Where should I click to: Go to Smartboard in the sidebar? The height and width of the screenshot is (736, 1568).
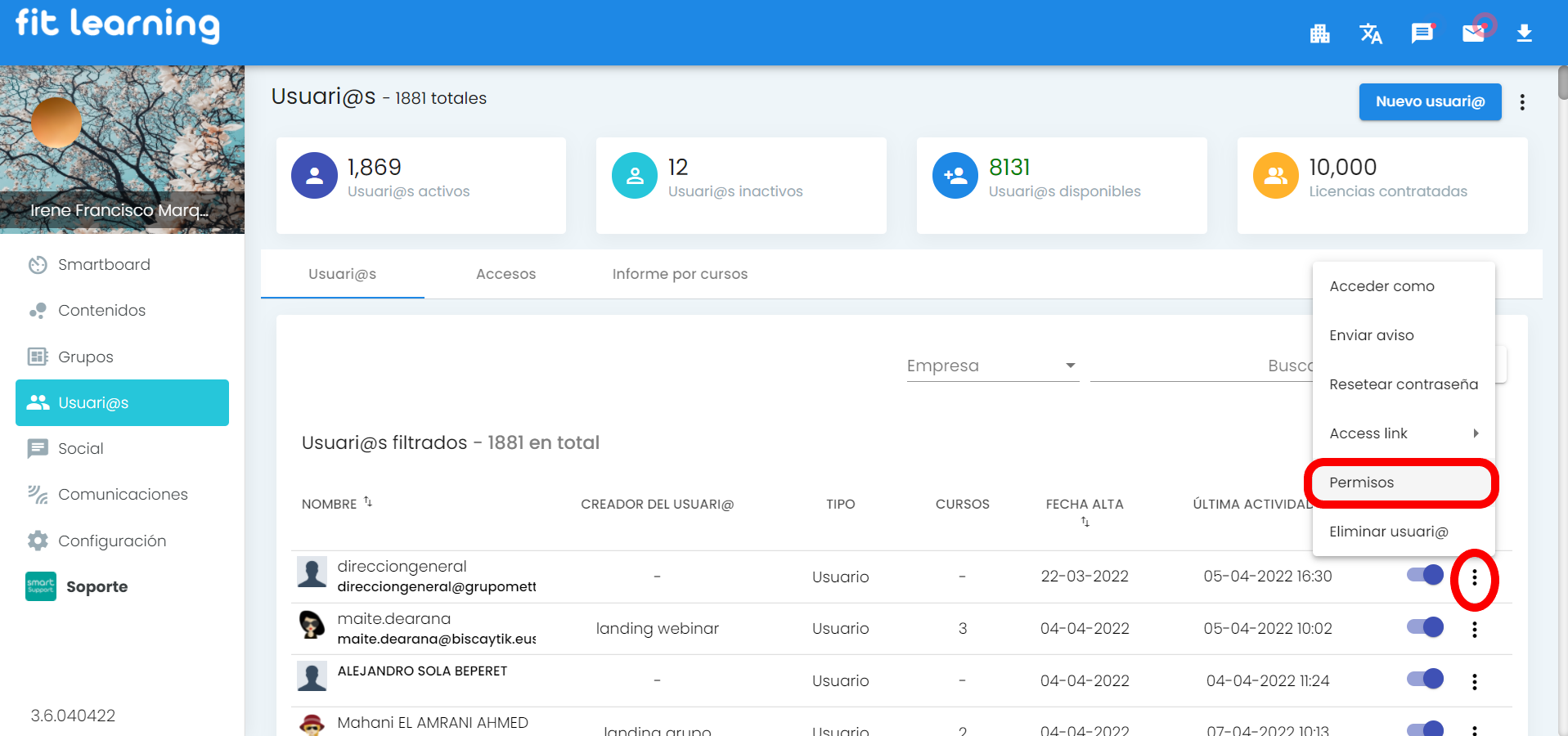point(104,264)
